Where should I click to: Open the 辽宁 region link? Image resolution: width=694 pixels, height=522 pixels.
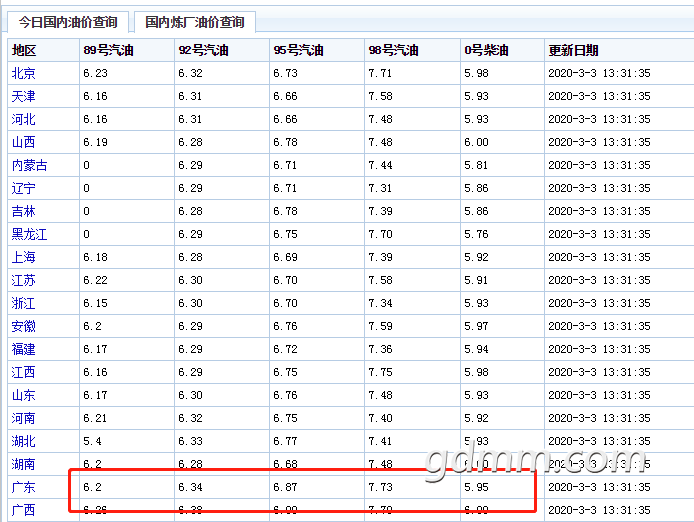(x=23, y=188)
